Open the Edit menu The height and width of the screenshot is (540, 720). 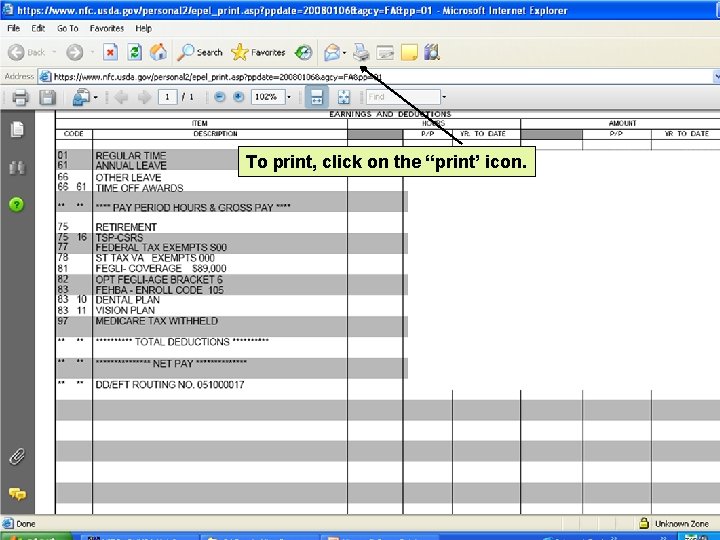coord(38,28)
